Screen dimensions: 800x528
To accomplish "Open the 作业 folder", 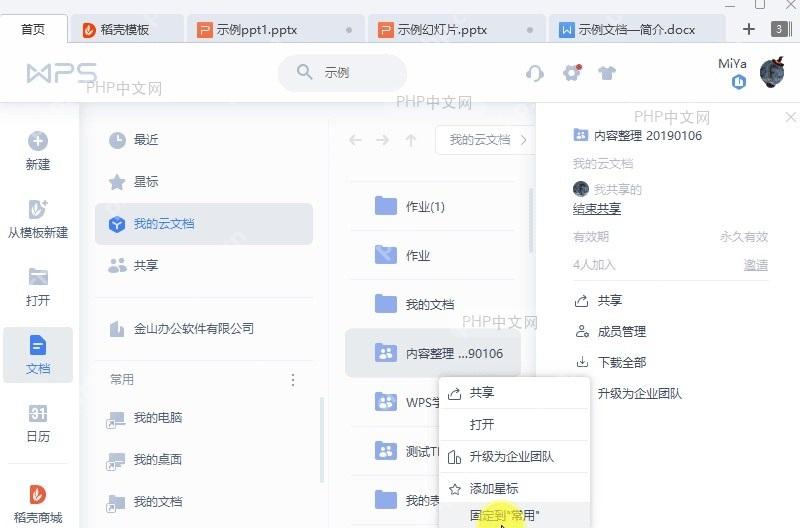I will tap(433, 256).
